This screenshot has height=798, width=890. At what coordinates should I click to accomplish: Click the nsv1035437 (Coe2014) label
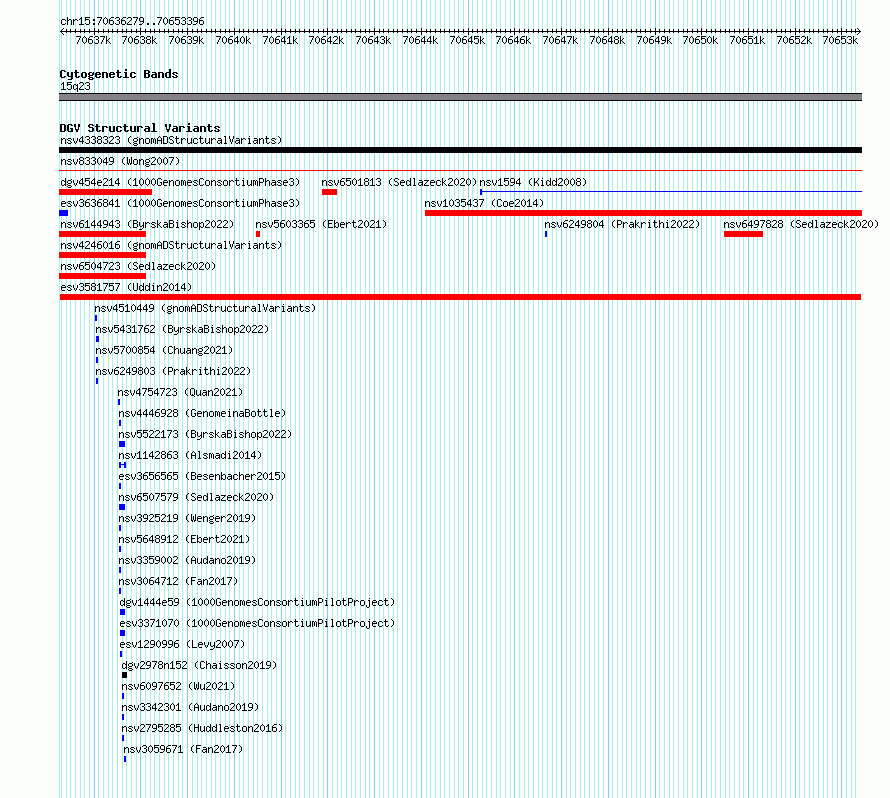pos(484,203)
